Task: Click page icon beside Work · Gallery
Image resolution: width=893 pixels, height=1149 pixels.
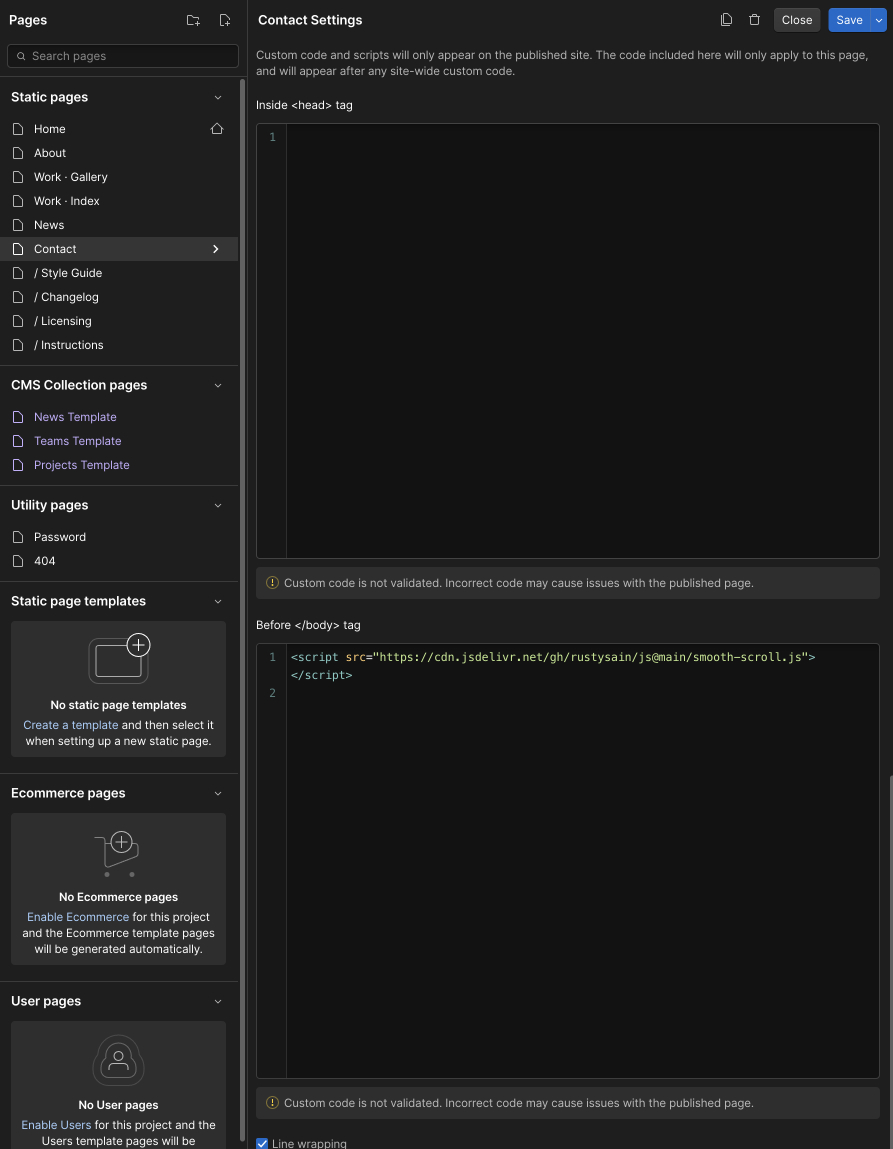Action: point(18,177)
